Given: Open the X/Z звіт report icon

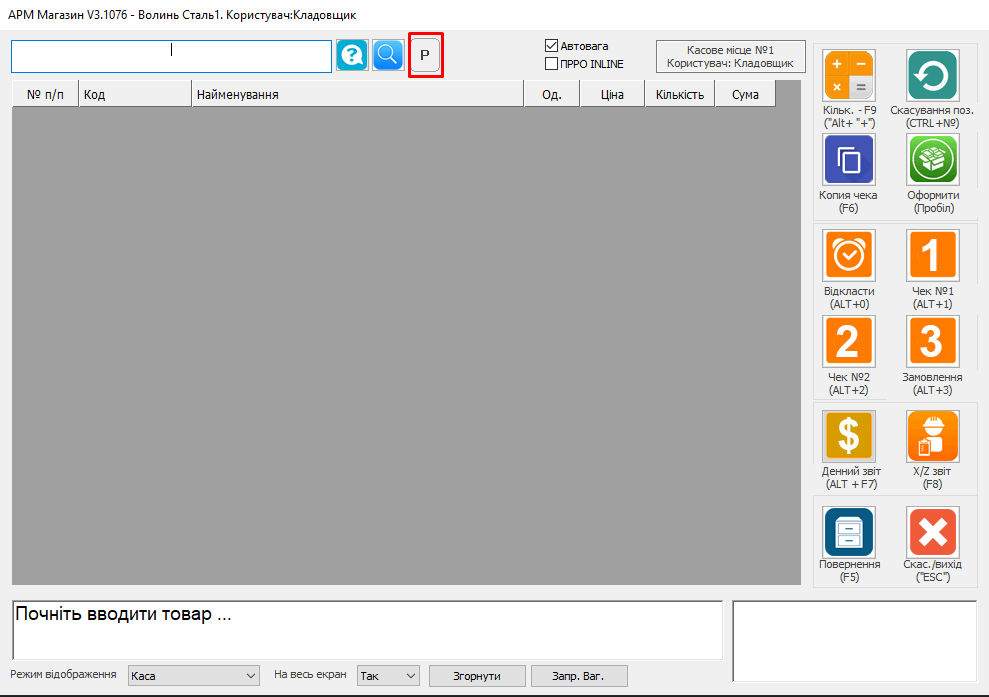Looking at the screenshot, I should point(932,436).
